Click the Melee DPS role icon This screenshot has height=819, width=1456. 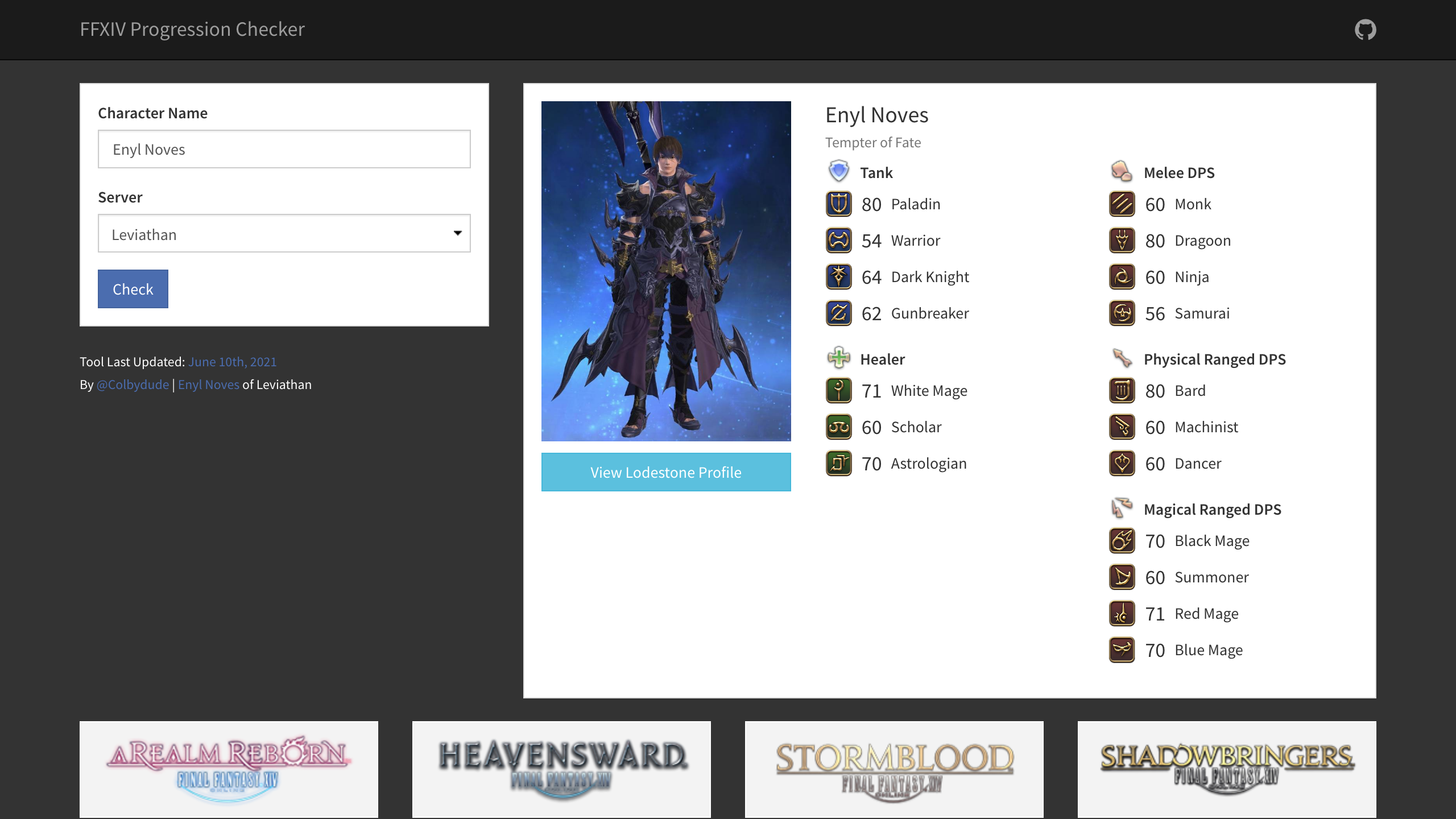(x=1122, y=171)
